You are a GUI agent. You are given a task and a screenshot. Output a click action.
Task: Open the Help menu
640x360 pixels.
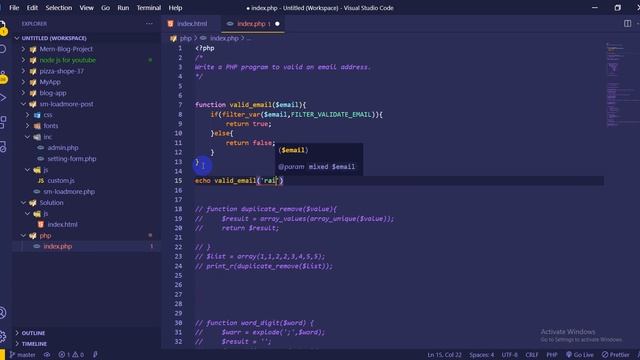175,8
